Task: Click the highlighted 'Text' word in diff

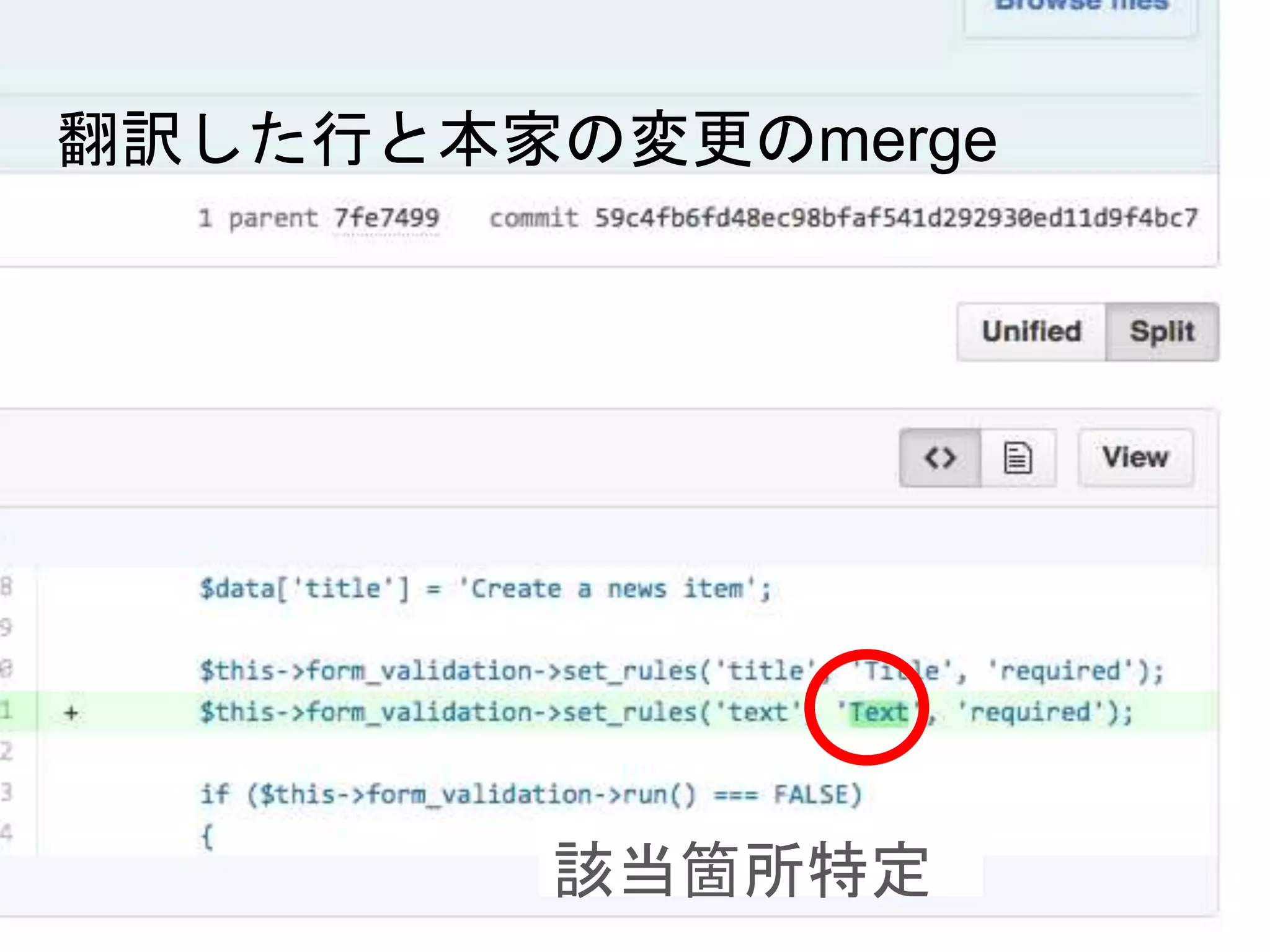Action: 879,713
